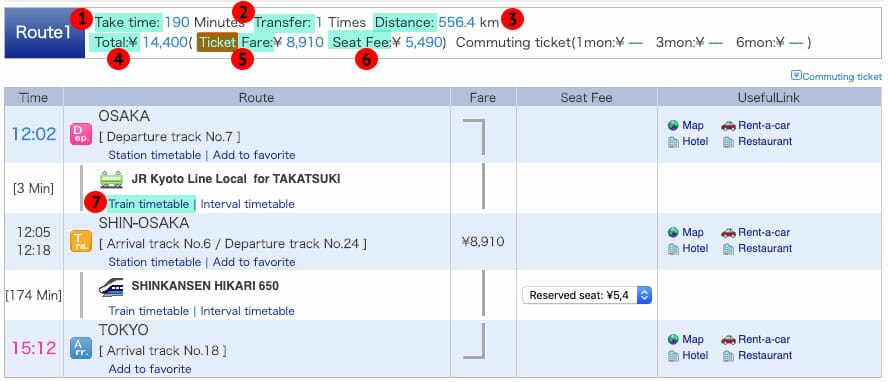Click the [3 Min] duration cell

point(34,188)
